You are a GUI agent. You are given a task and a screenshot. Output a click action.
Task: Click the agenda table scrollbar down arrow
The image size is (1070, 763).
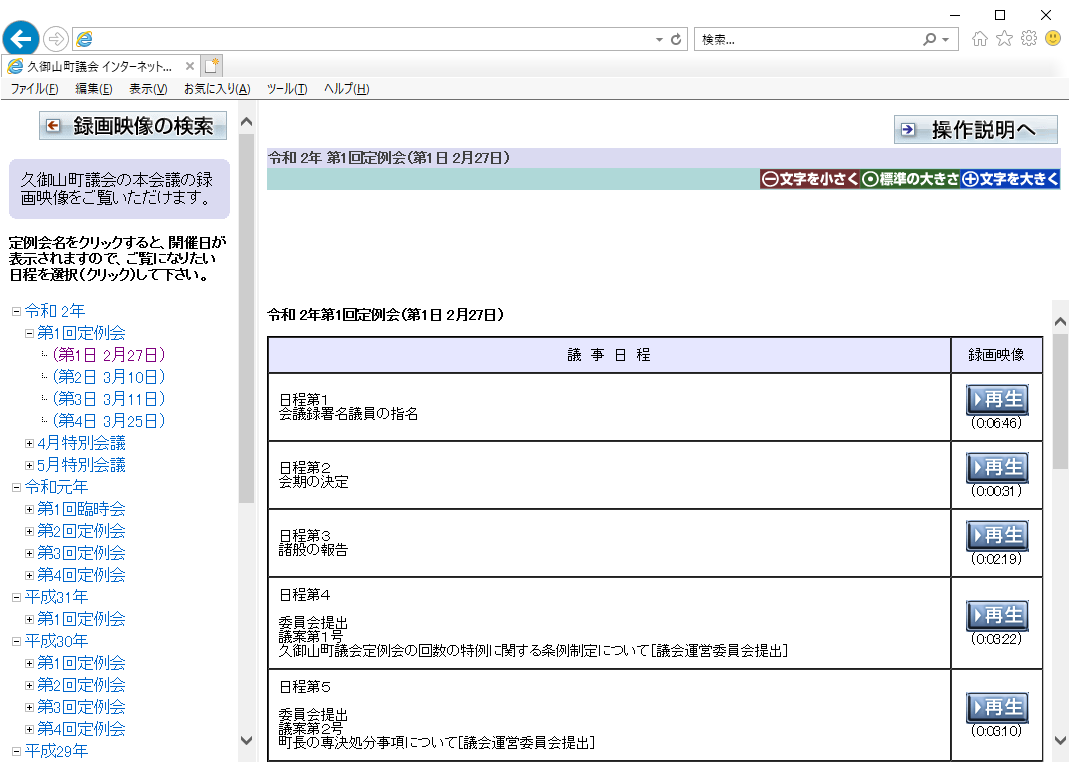[x=1060, y=740]
